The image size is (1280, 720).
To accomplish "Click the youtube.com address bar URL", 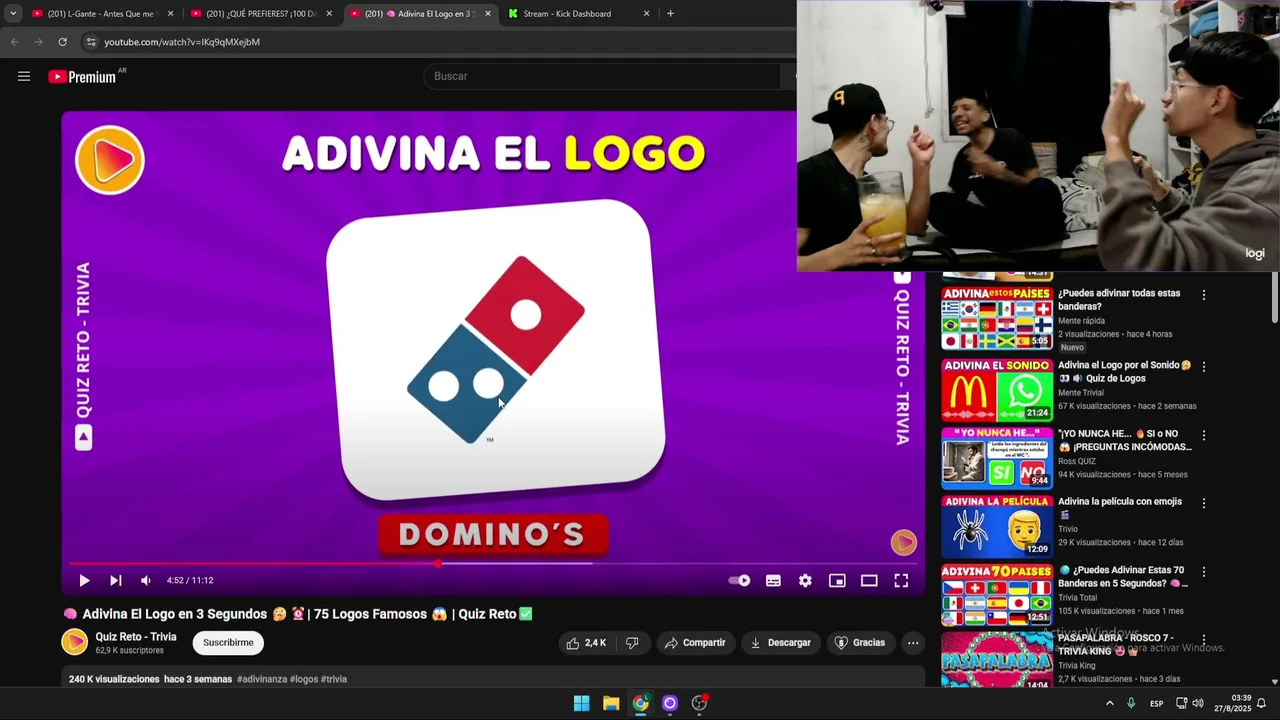I will (182, 42).
